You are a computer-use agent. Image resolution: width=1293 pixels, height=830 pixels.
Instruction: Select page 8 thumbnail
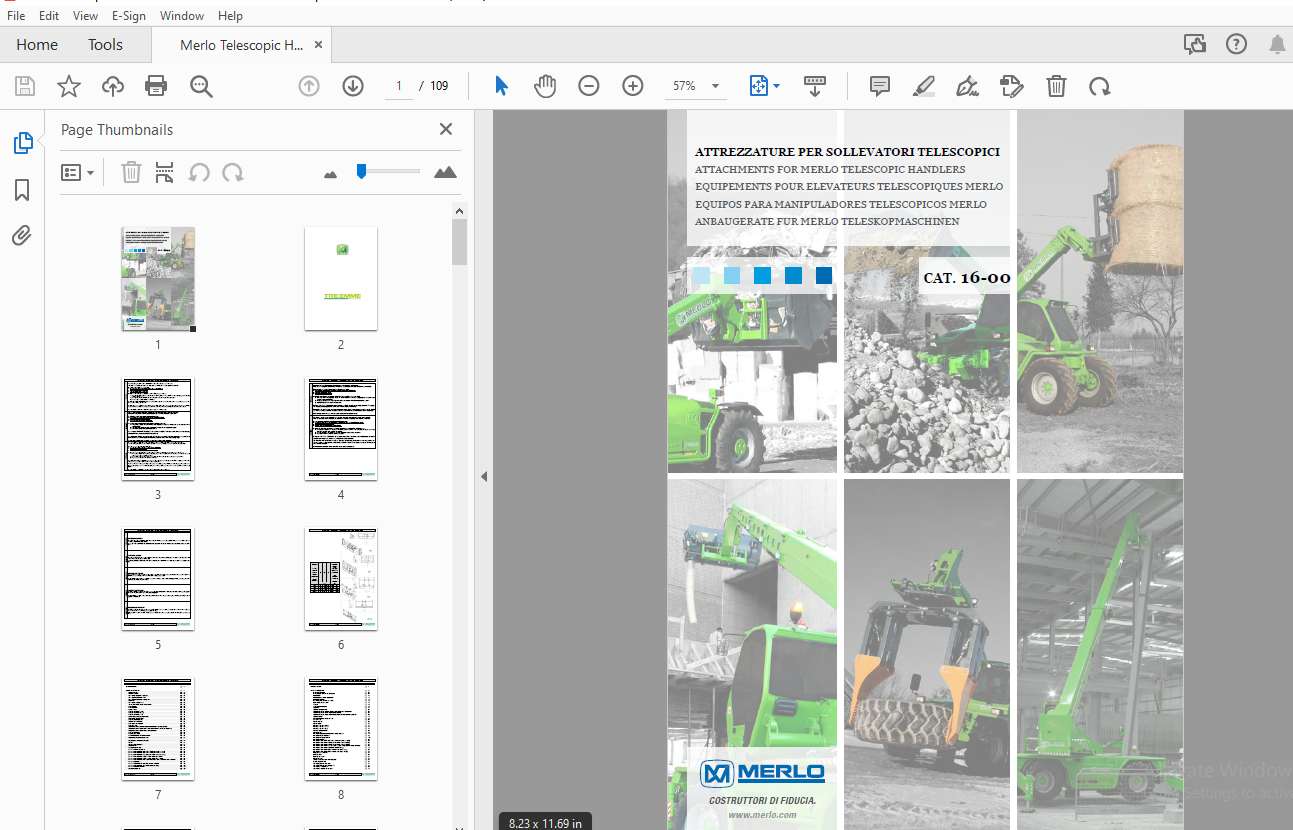[x=341, y=729]
